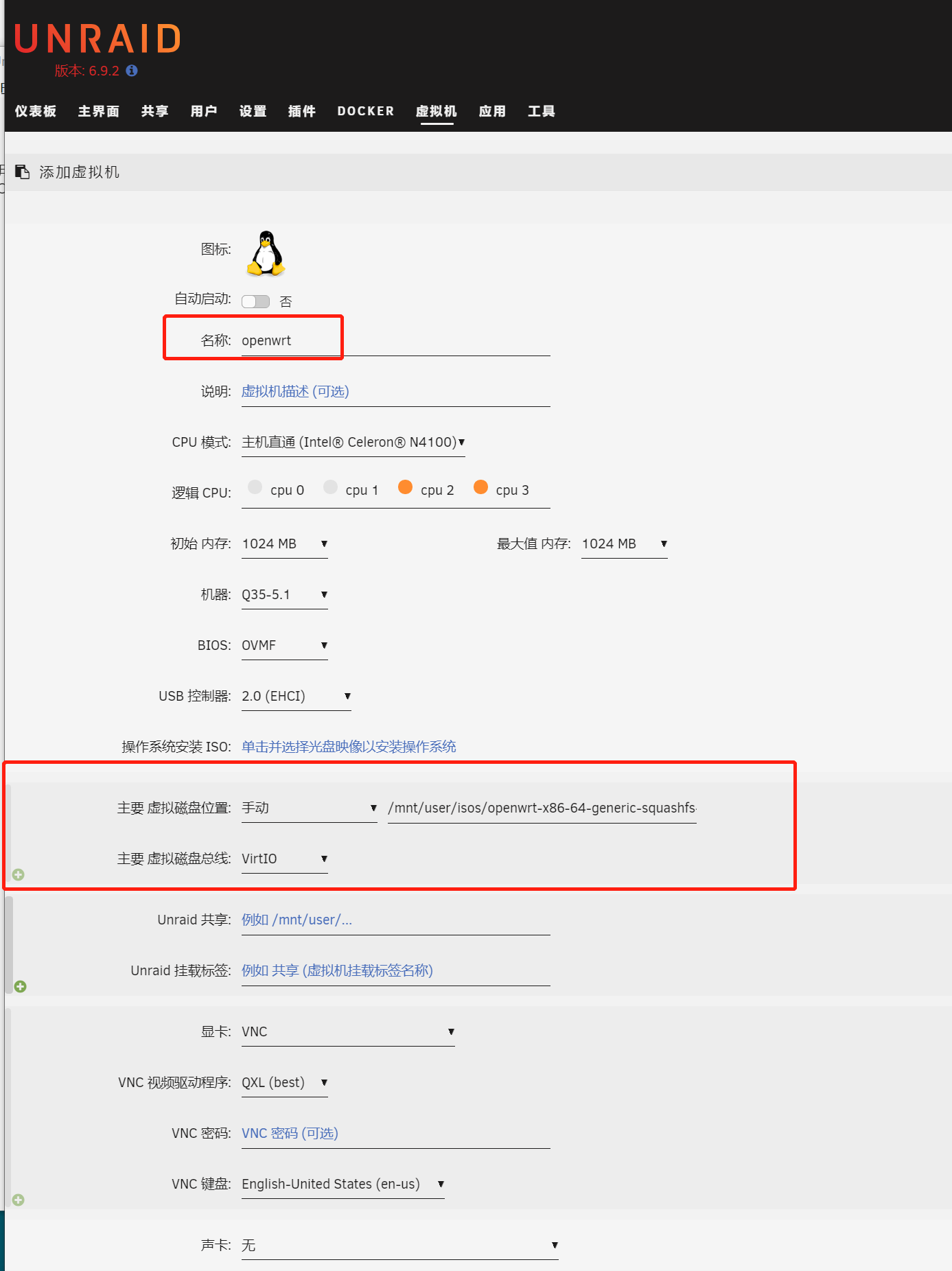This screenshot has width=952, height=1271.
Task: Open the VNC keyboard layout dropdown
Action: pos(343,1185)
